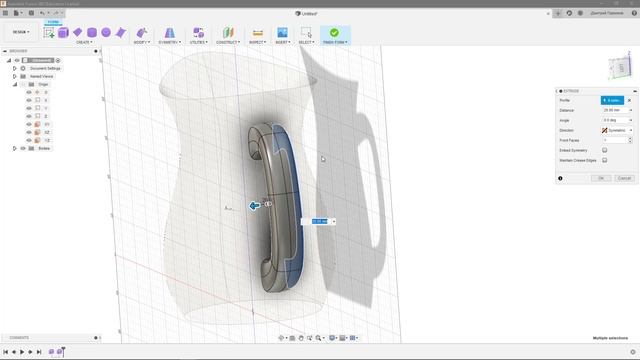640x360 pixels.
Task: Toggle visibility of the XZ plane
Action: tap(29, 132)
